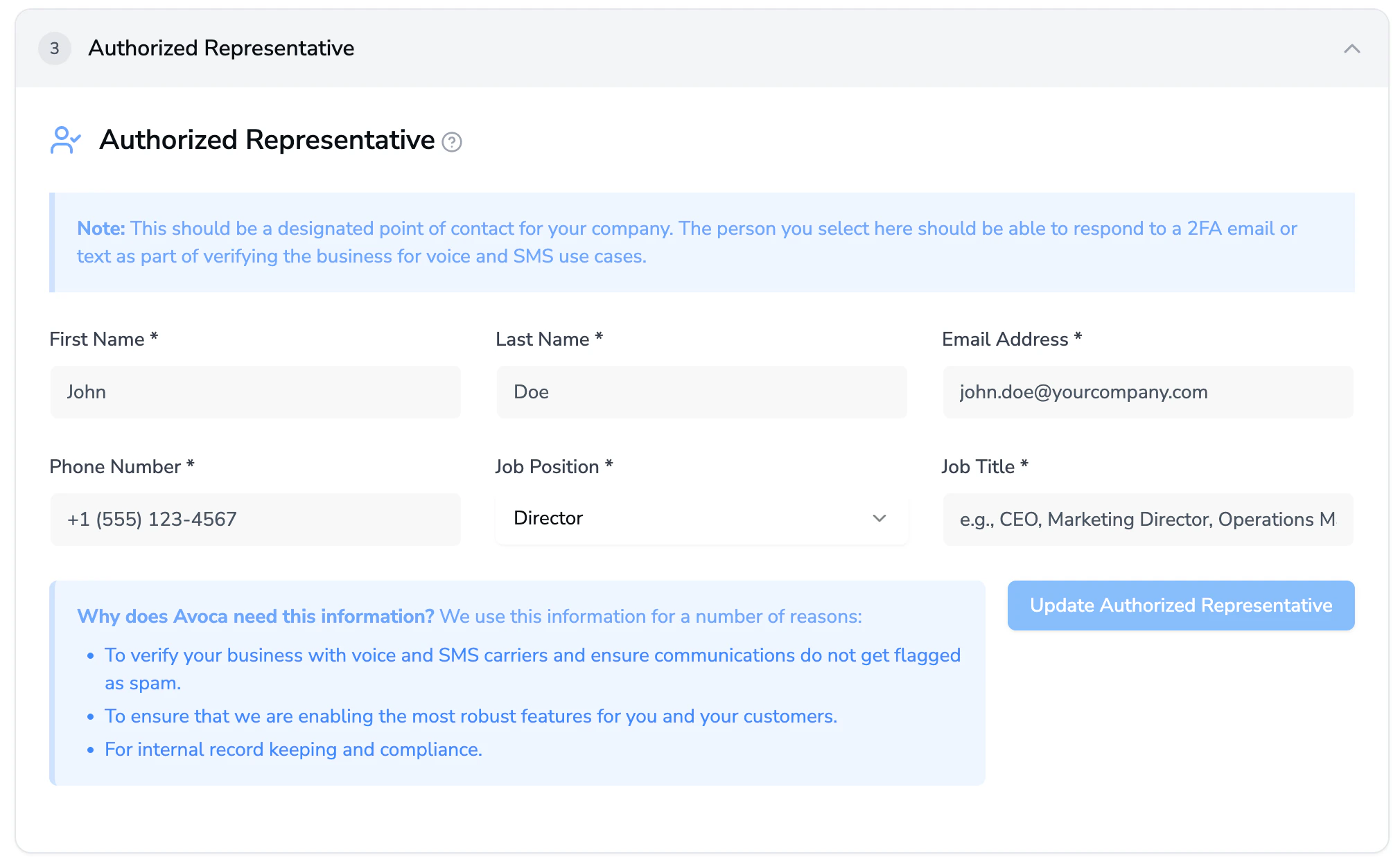Click the step 3 number badge
The width and height of the screenshot is (1400, 866).
[55, 48]
